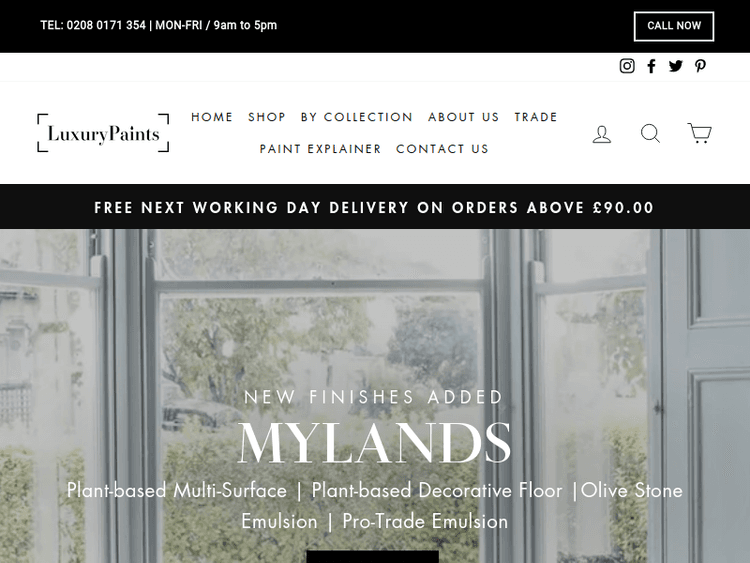The image size is (750, 563).
Task: Open the SHOP menu
Action: click(267, 117)
